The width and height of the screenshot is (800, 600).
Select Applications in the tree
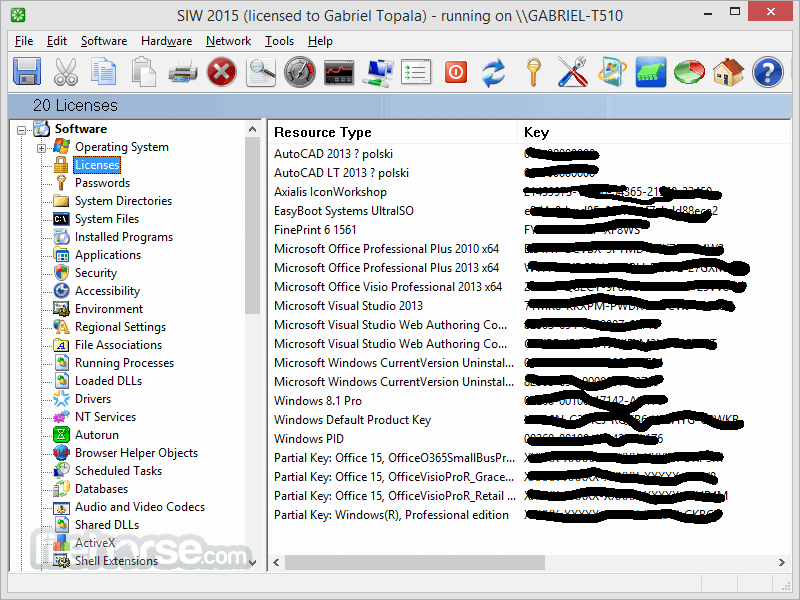(x=108, y=255)
